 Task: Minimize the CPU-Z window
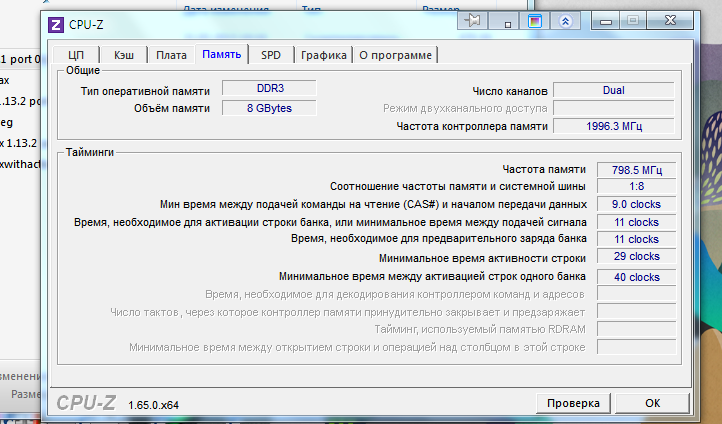pyautogui.click(x=606, y=21)
